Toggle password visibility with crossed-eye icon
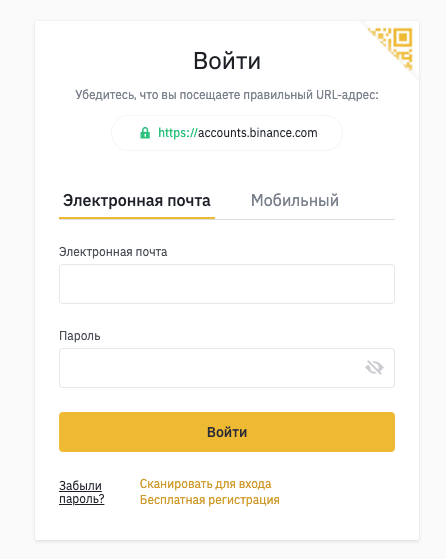 374,367
